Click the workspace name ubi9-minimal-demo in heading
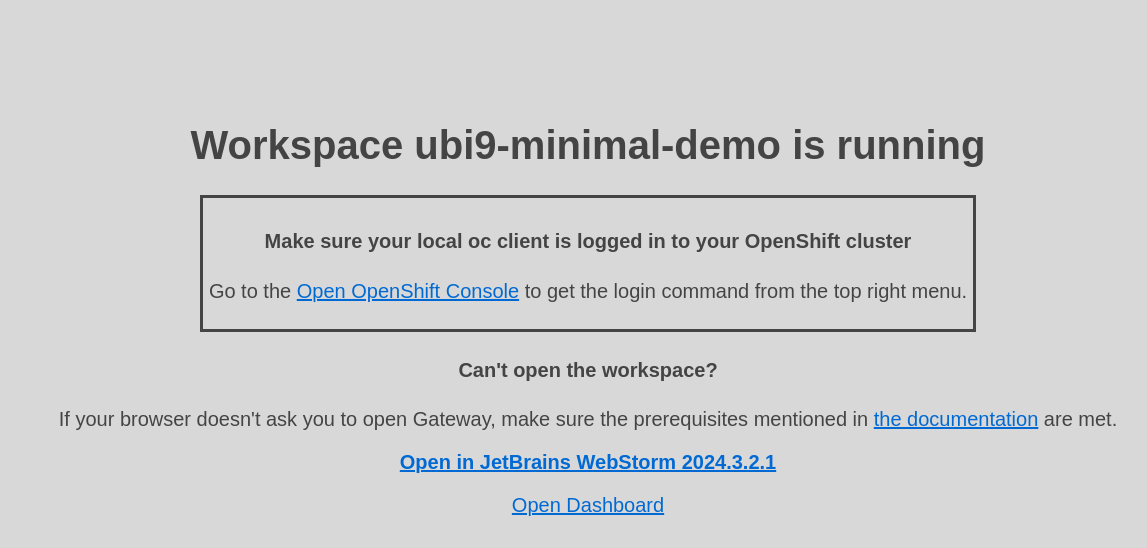The width and height of the screenshot is (1147, 548). tap(597, 145)
